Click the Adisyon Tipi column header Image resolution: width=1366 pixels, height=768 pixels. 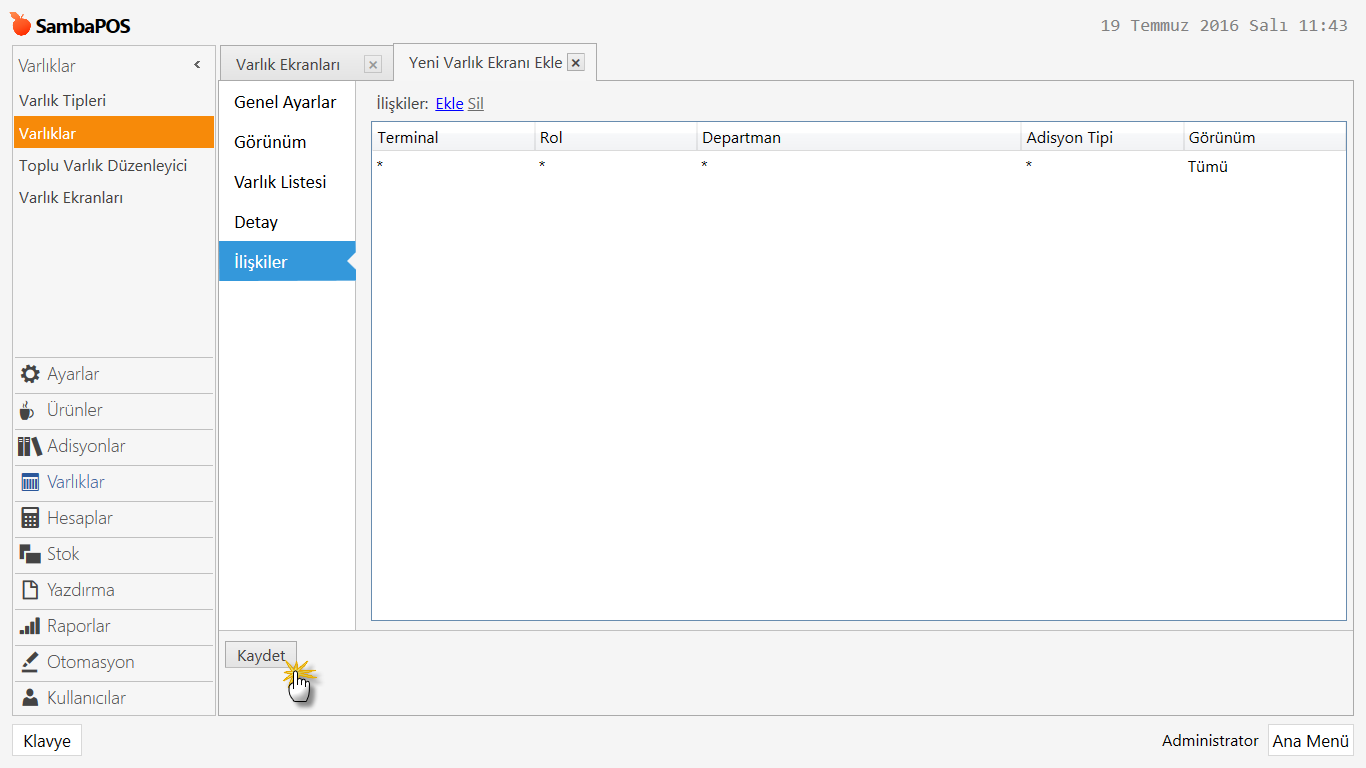(1103, 137)
